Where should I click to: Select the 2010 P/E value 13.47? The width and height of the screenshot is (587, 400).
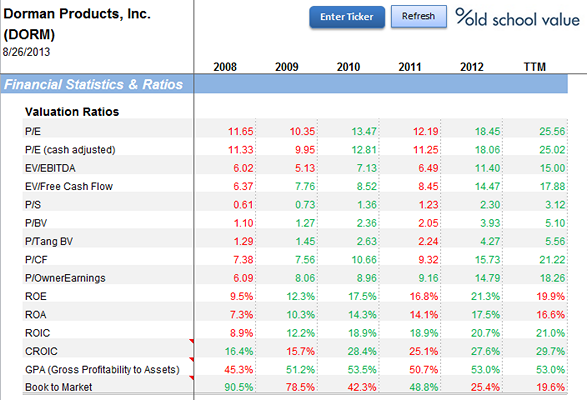(364, 131)
